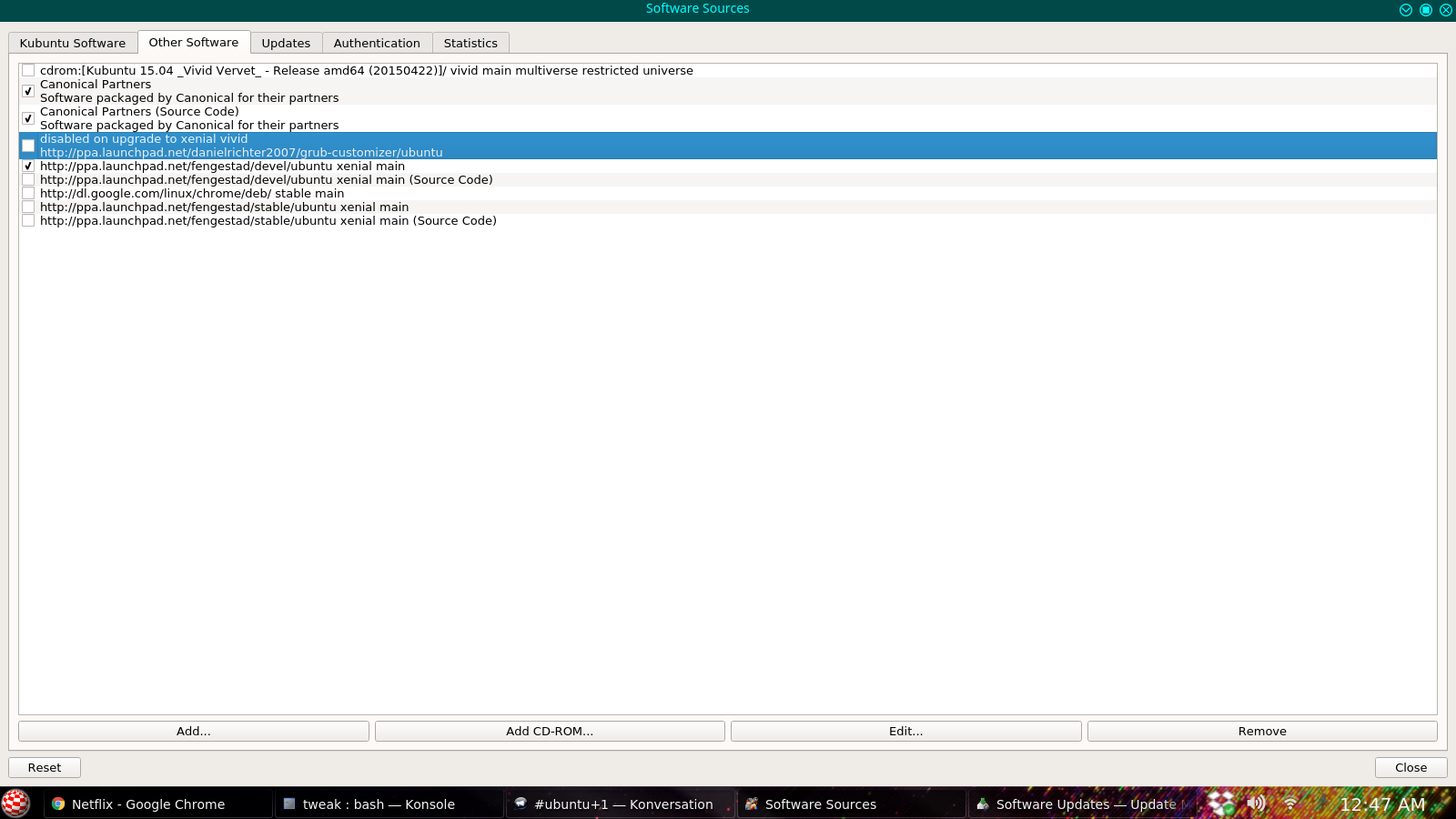Open the Authentication tab

377,43
